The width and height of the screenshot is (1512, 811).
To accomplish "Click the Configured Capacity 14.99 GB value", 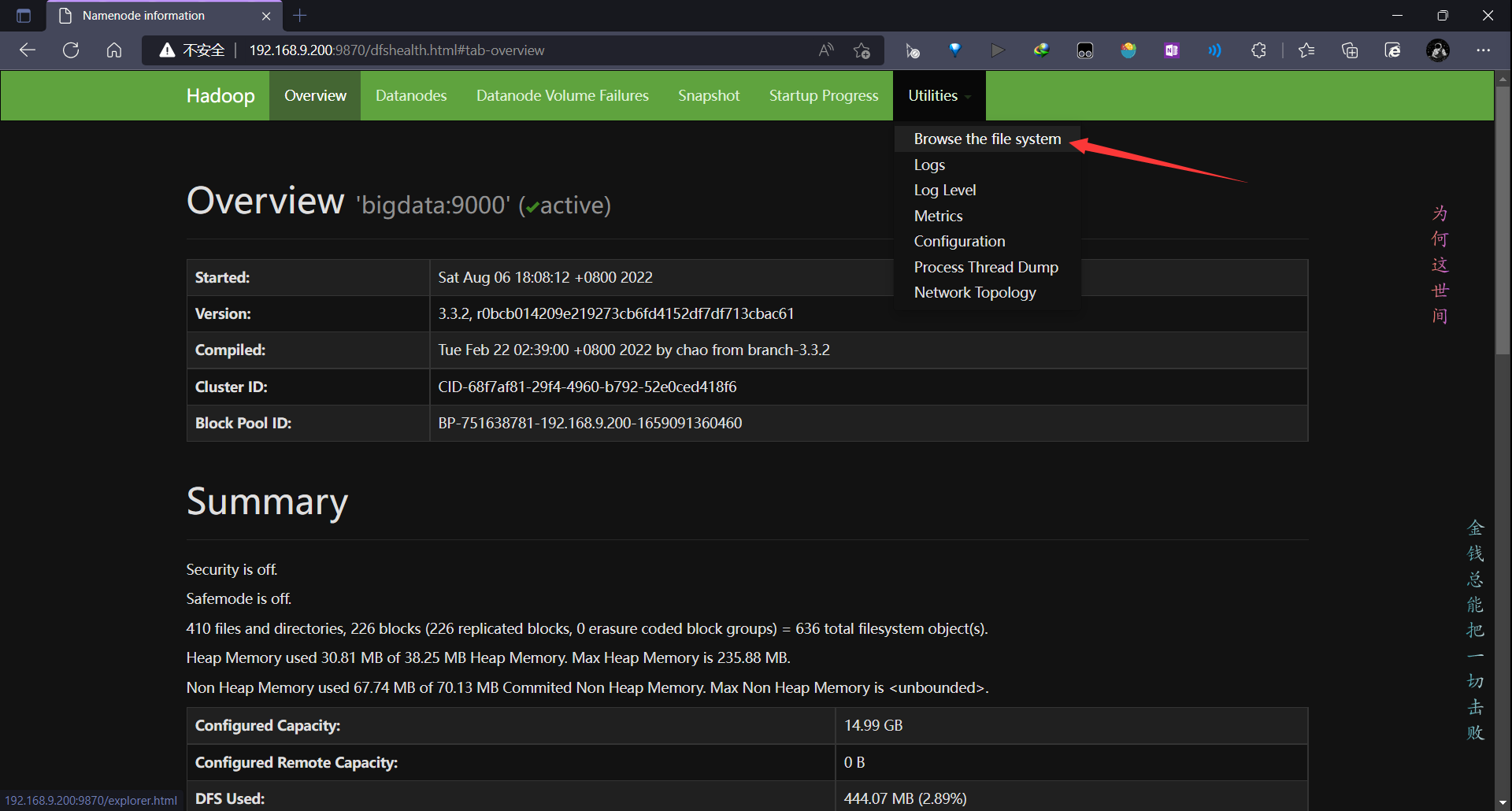I will (x=873, y=725).
